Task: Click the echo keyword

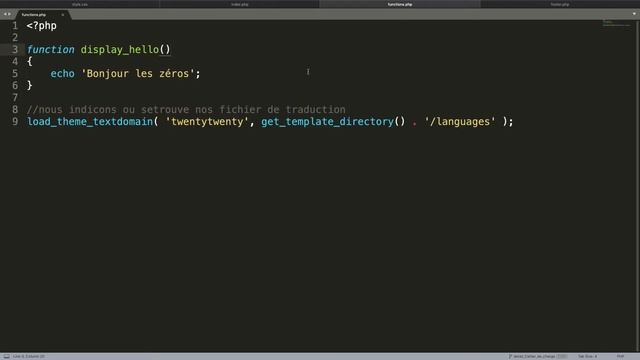Action: (x=62, y=74)
